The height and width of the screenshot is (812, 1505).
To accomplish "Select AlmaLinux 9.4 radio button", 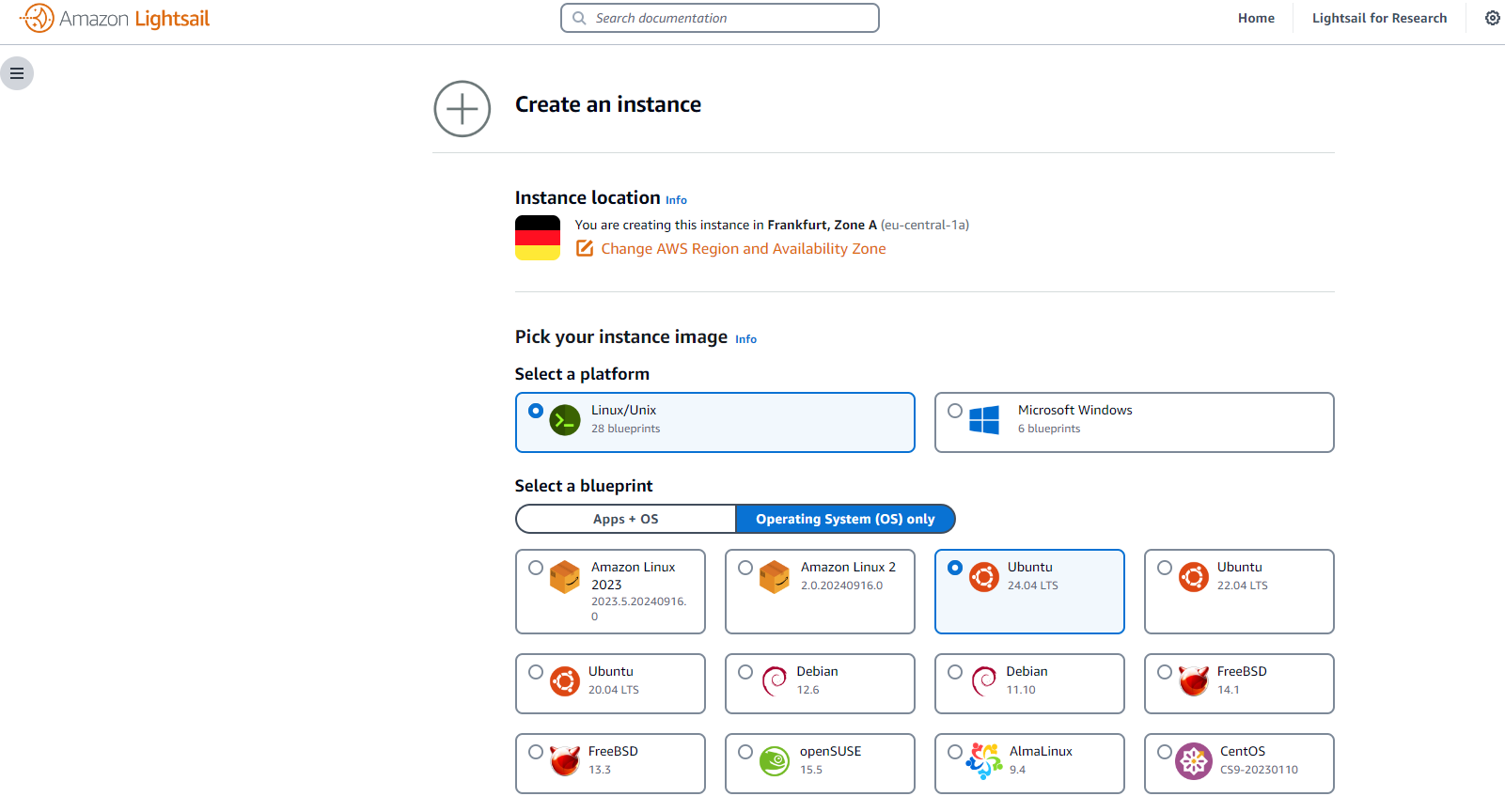I will pos(955,752).
